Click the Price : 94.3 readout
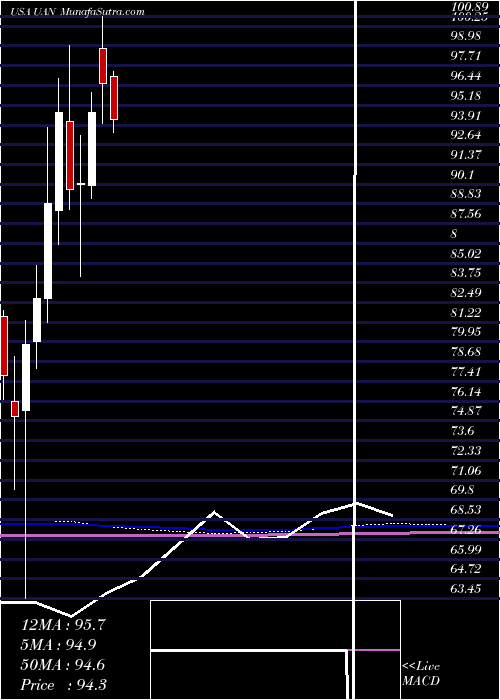Screen dimensions: 500x700 tap(64, 685)
